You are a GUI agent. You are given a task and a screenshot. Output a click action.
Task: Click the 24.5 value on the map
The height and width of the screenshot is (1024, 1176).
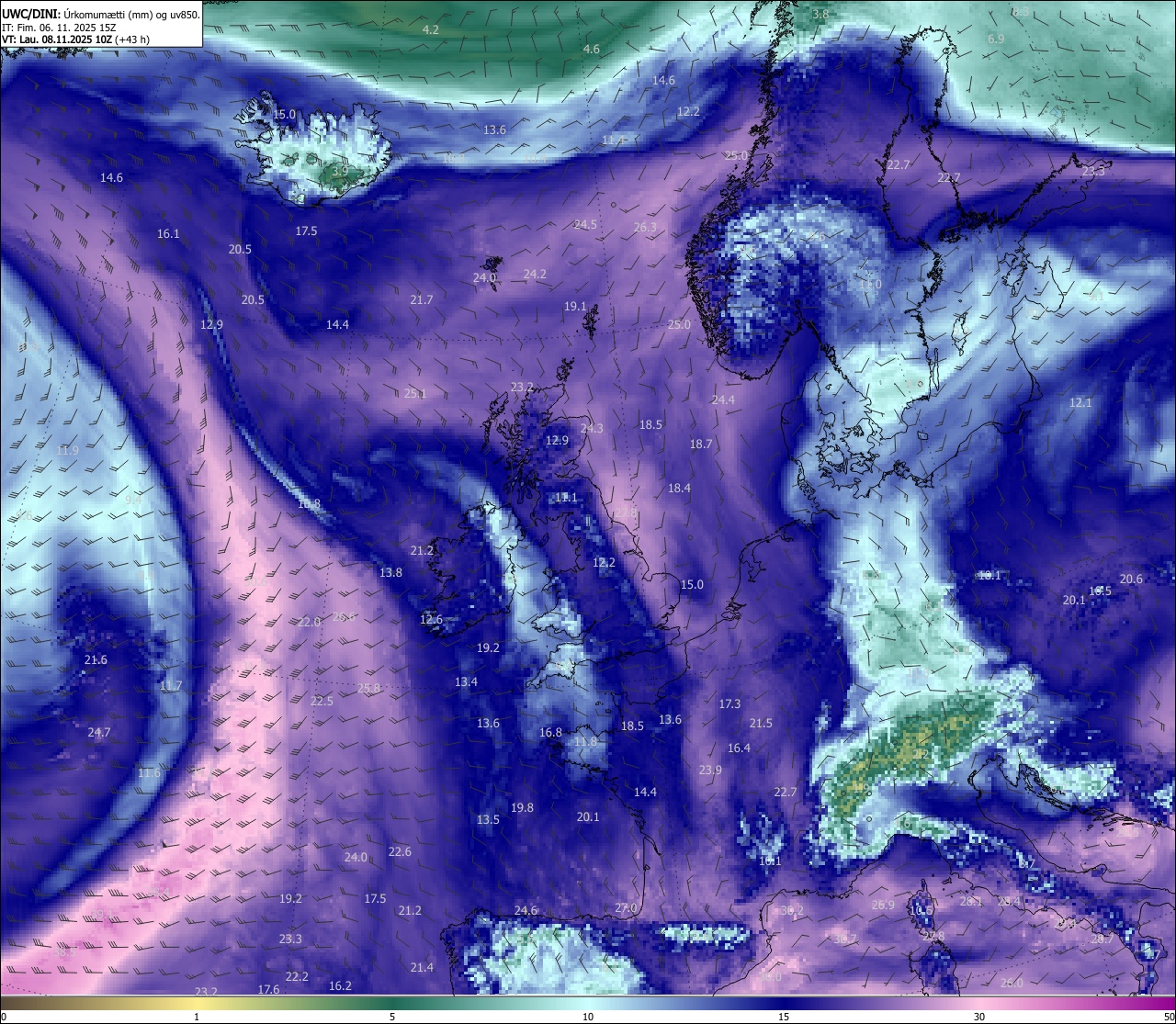click(x=585, y=225)
